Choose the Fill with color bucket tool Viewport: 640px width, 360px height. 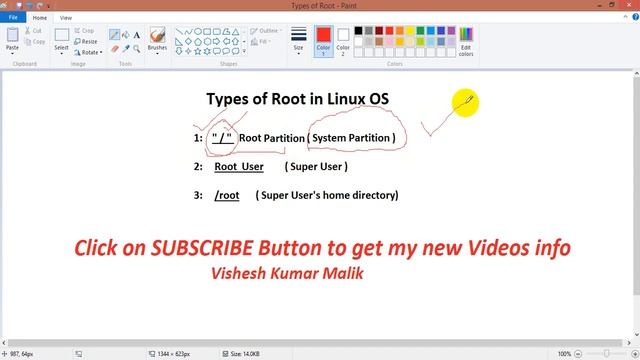coord(126,35)
